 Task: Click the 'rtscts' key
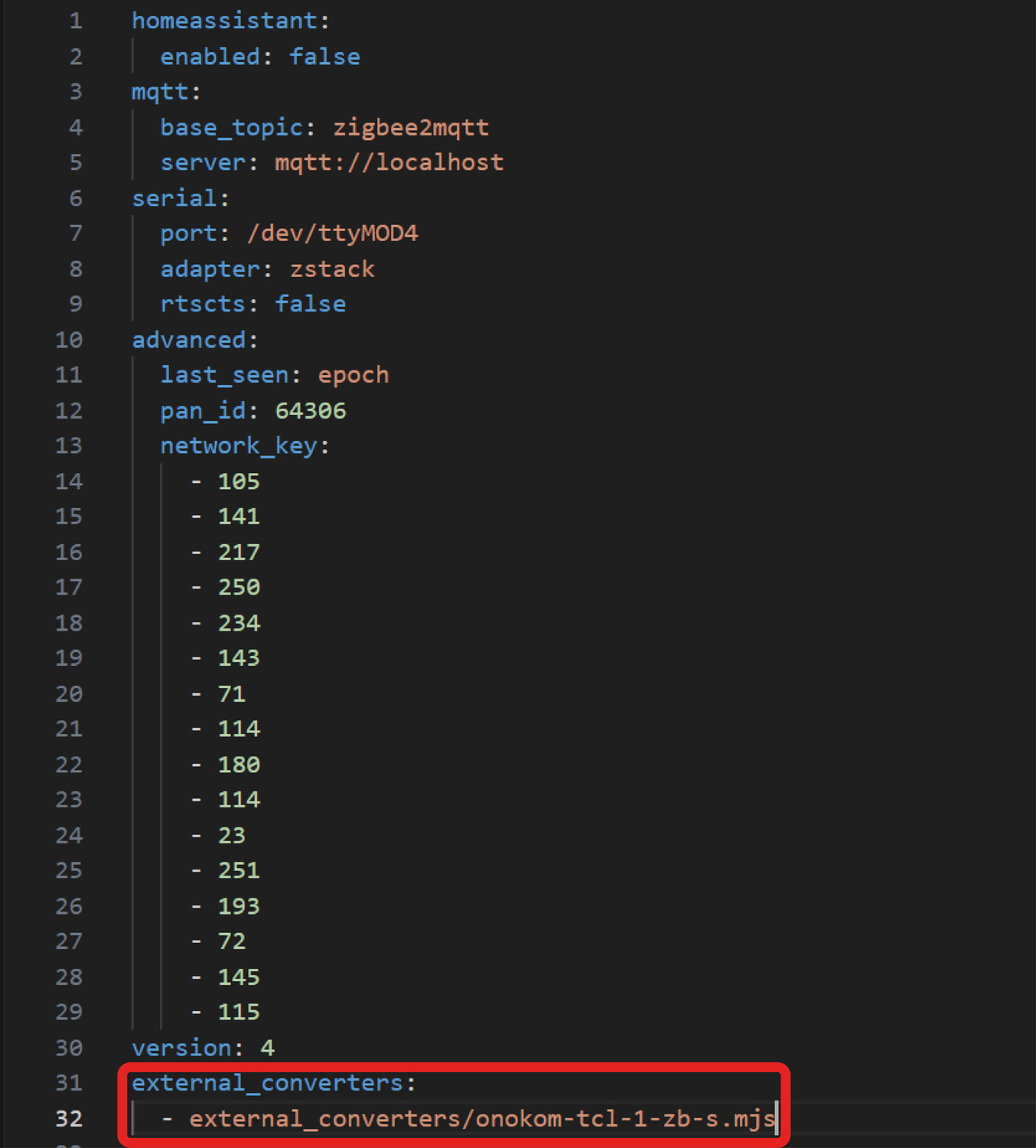point(202,305)
